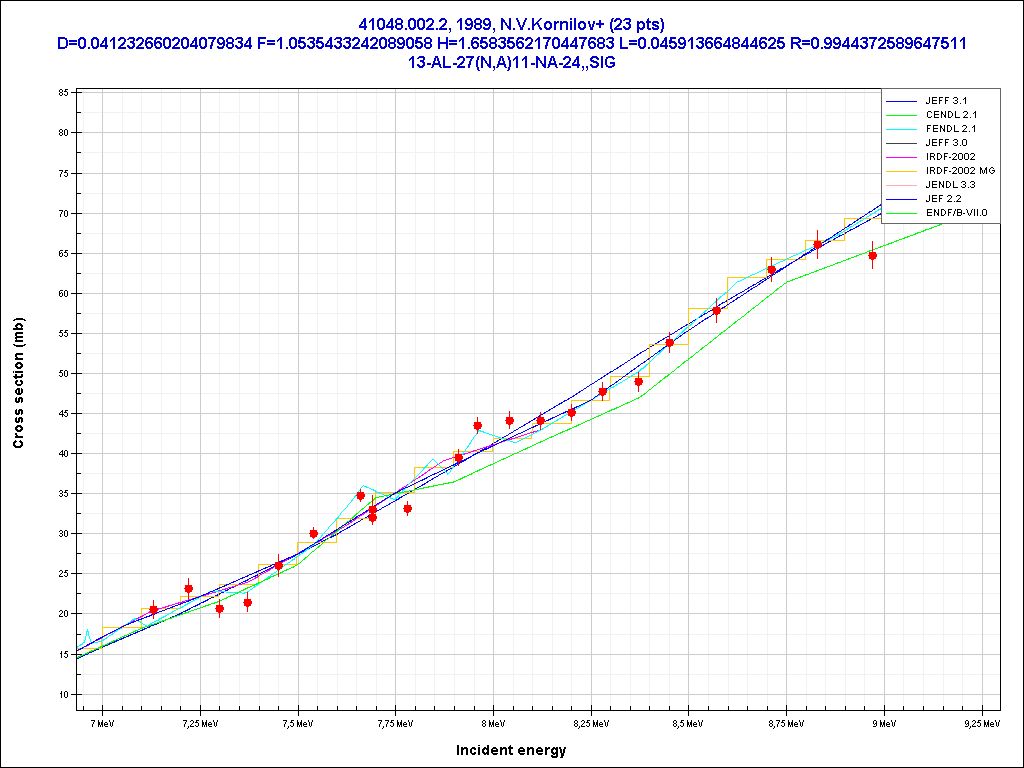This screenshot has width=1024, height=768.
Task: Click the '50' y-axis tick label
Action: pyautogui.click(x=62, y=373)
